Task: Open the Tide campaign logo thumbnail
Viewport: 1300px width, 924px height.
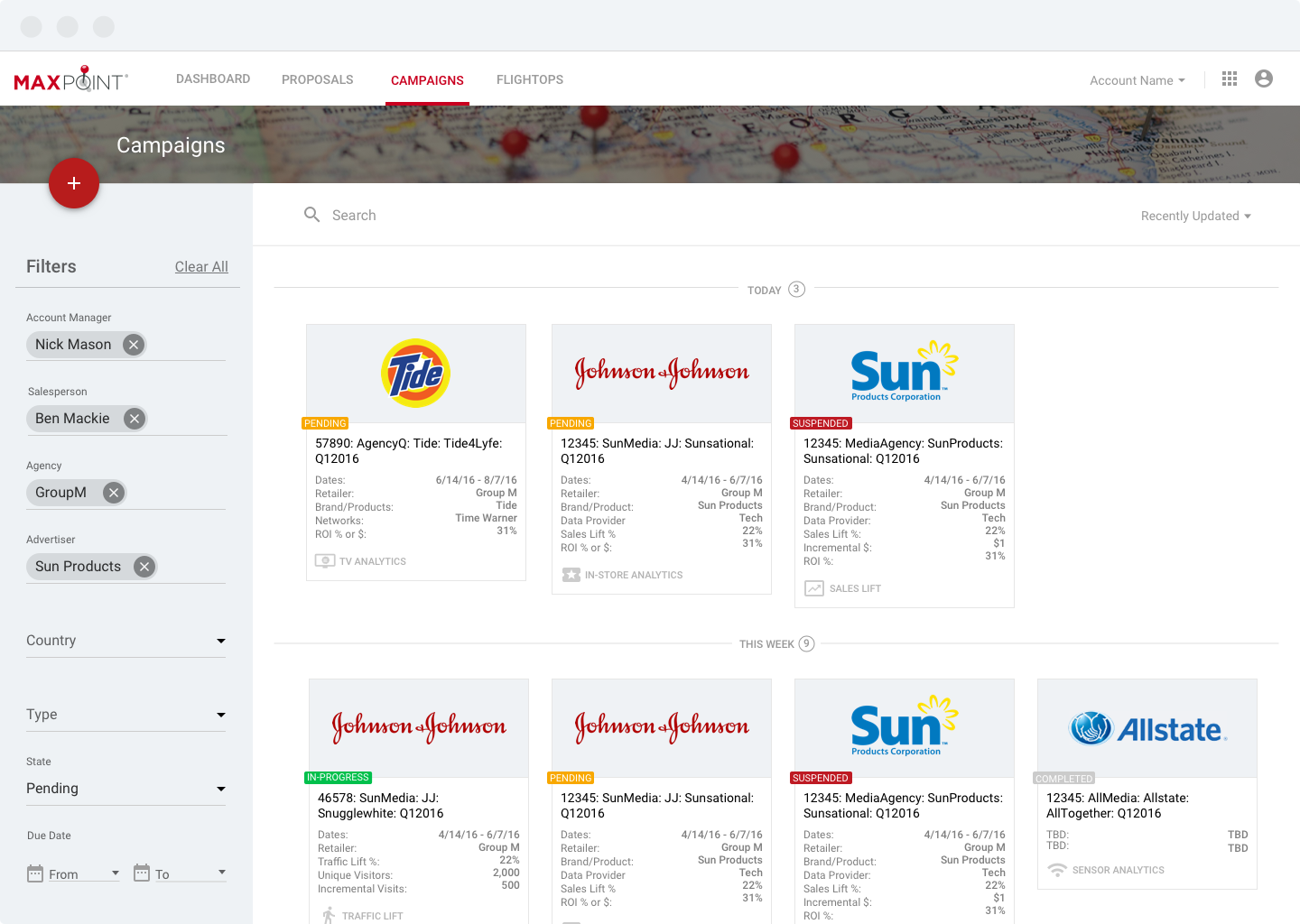Action: pos(416,374)
